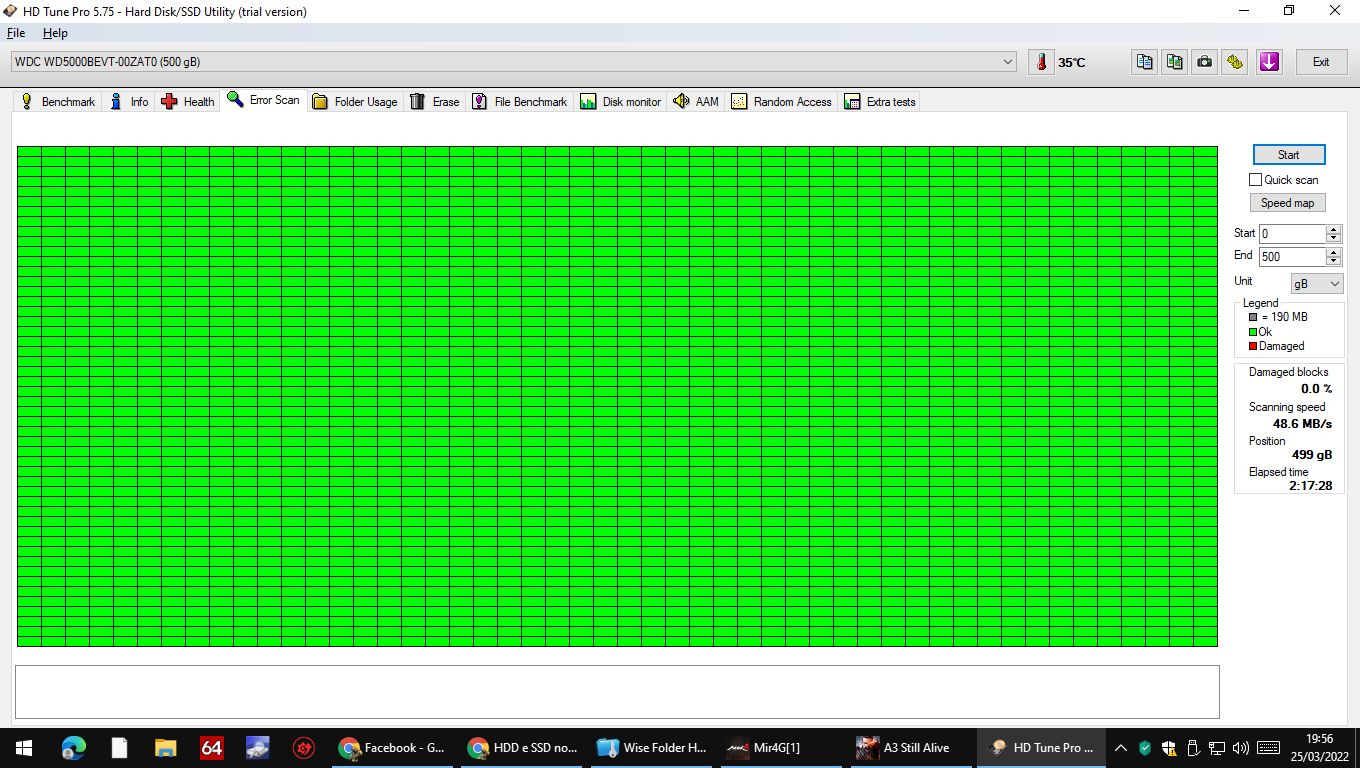Switch to the Erase tab

point(435,102)
